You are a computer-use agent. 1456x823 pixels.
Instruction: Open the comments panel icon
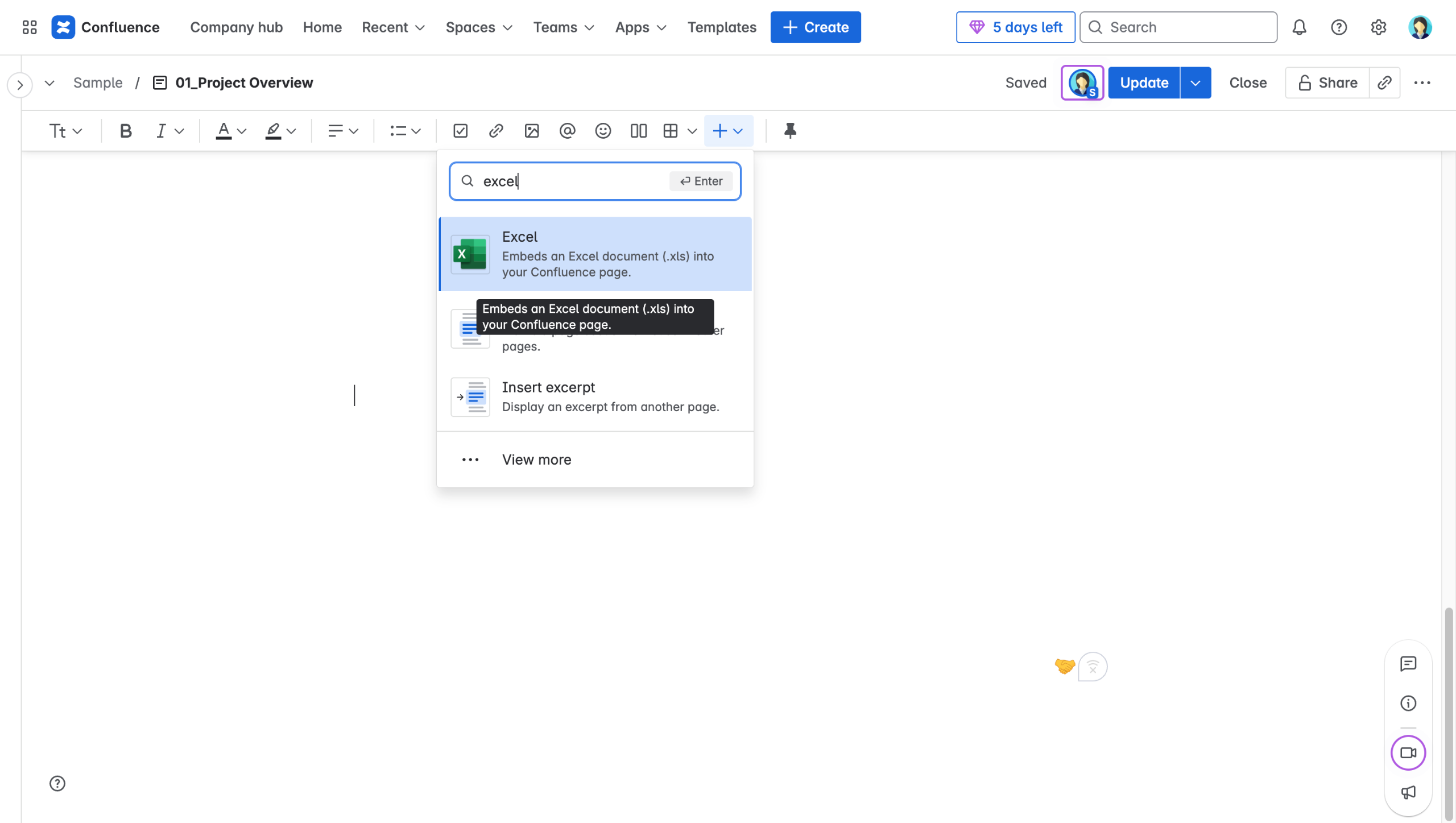(x=1408, y=664)
